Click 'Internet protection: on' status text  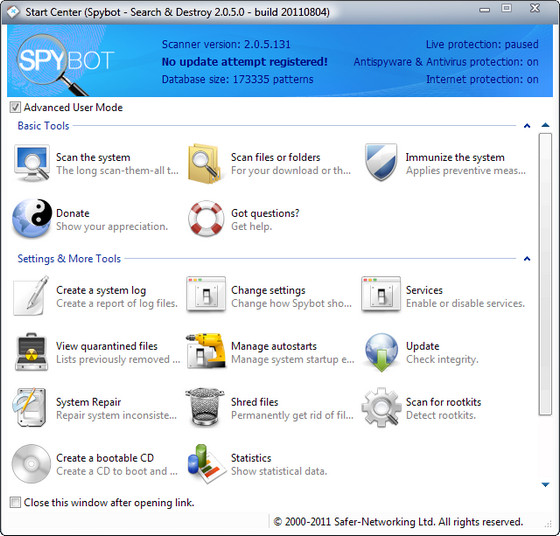pyautogui.click(x=482, y=79)
